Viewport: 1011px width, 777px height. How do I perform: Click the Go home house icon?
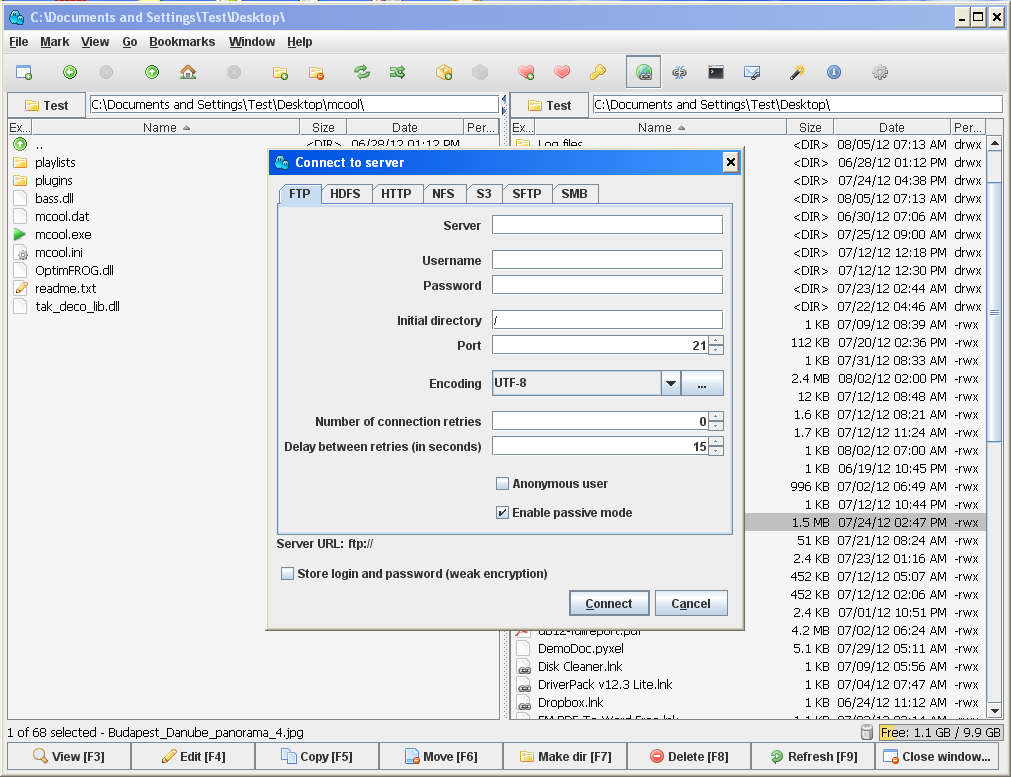(x=187, y=72)
